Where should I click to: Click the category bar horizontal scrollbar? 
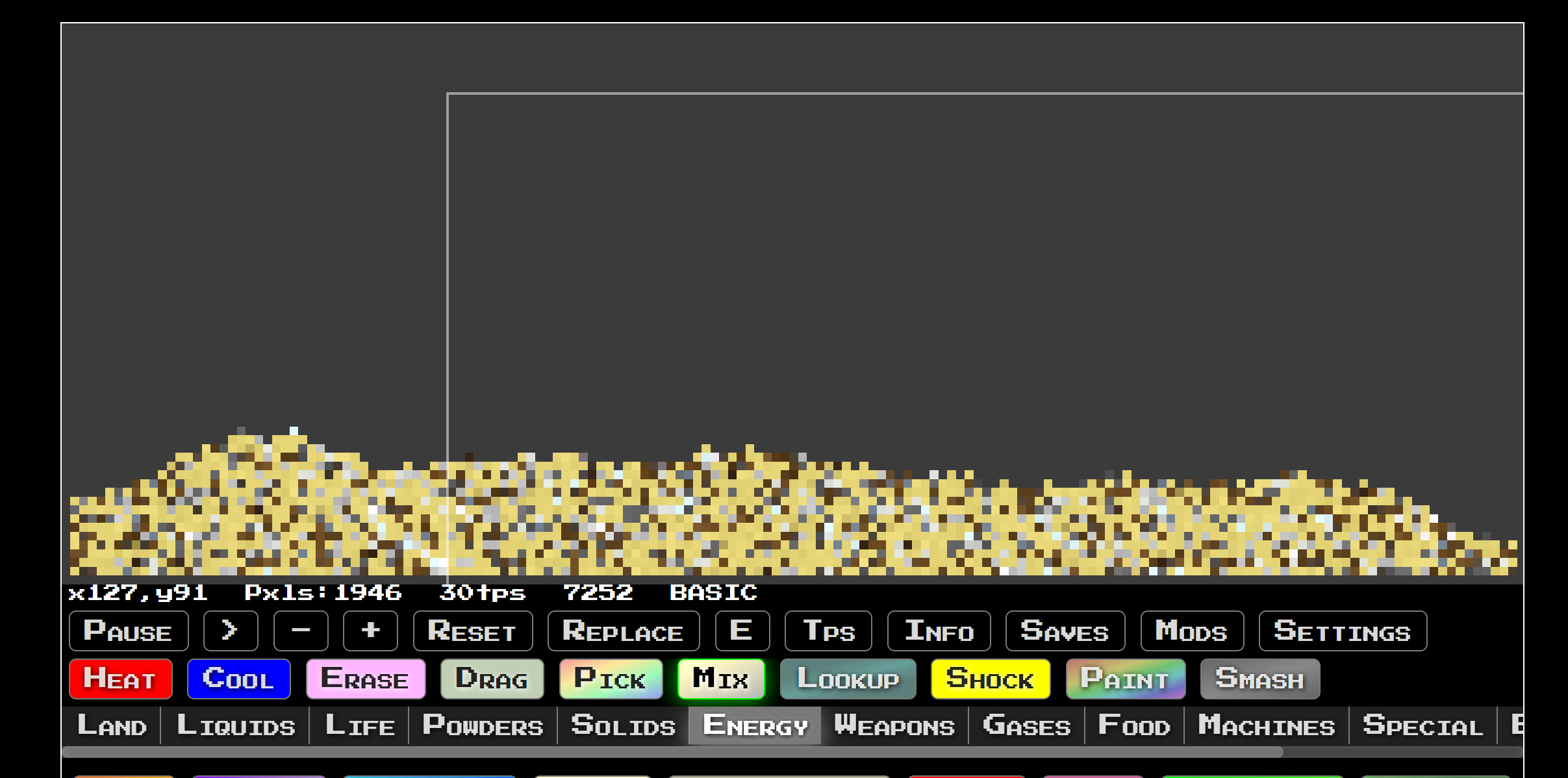672,752
